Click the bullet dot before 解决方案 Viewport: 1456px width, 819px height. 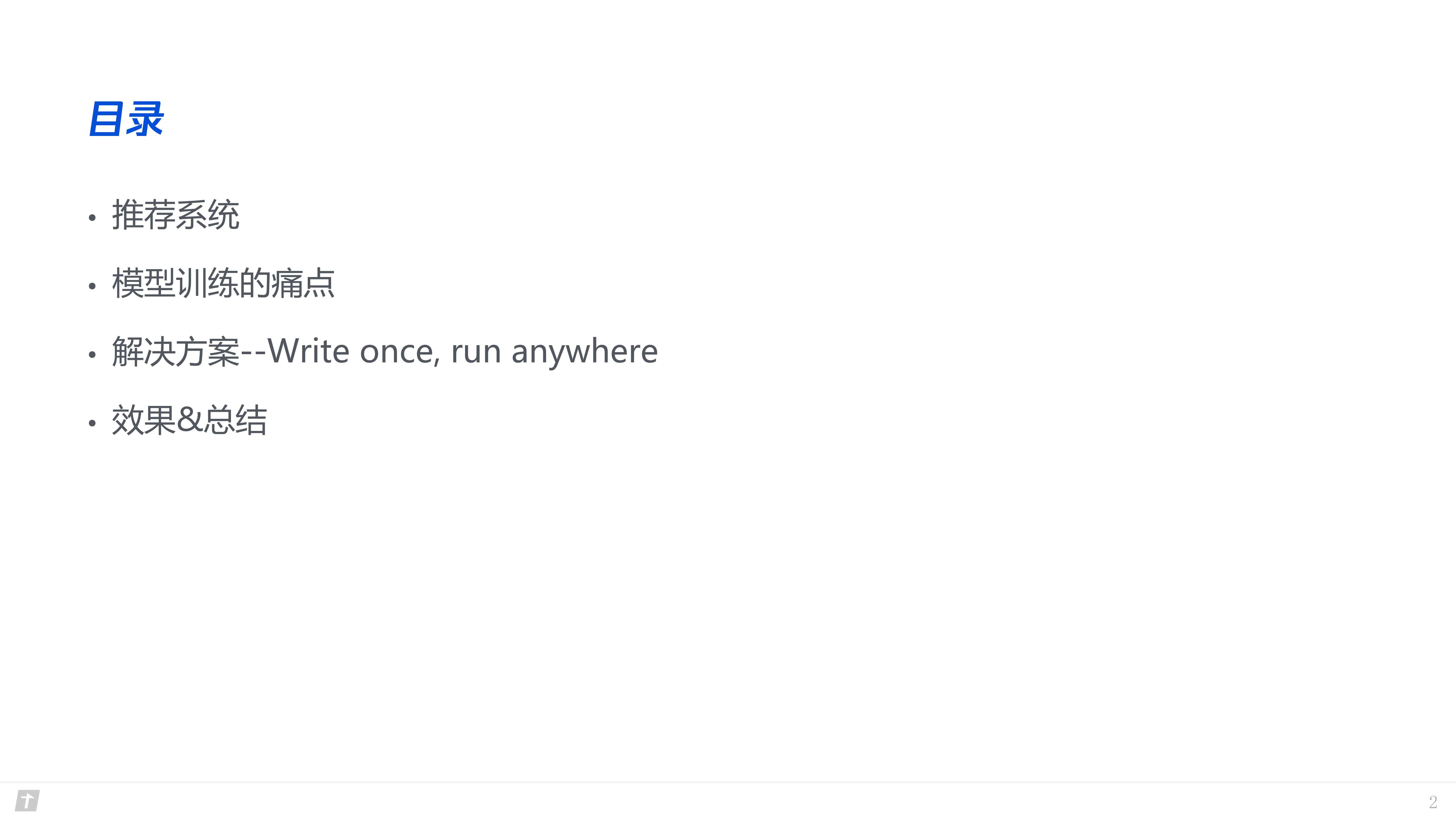(92, 354)
